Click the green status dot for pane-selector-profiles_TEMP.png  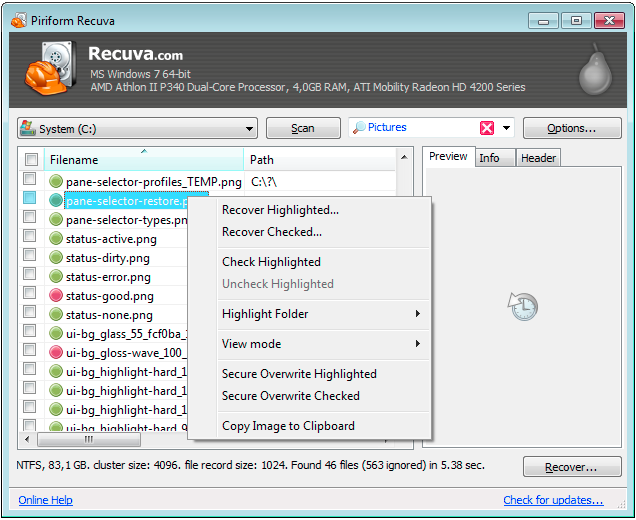click(x=56, y=181)
